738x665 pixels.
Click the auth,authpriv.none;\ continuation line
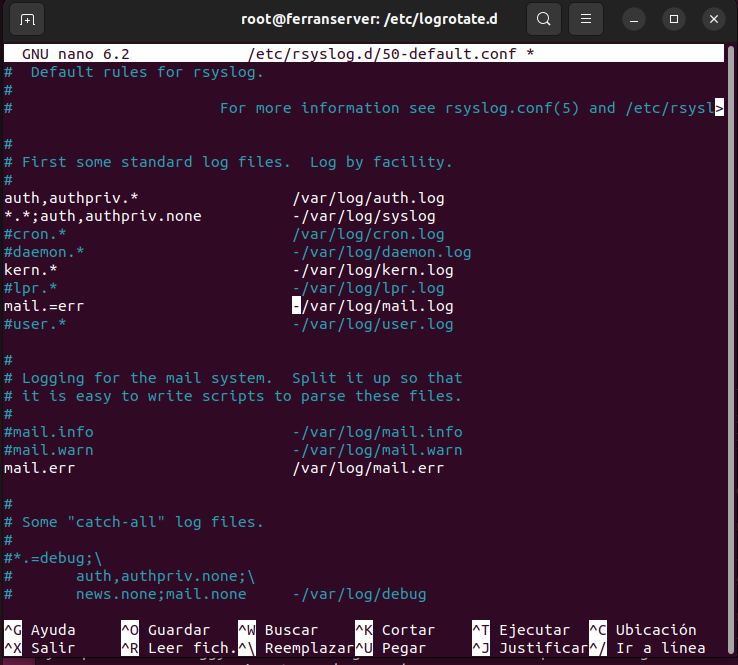point(166,576)
